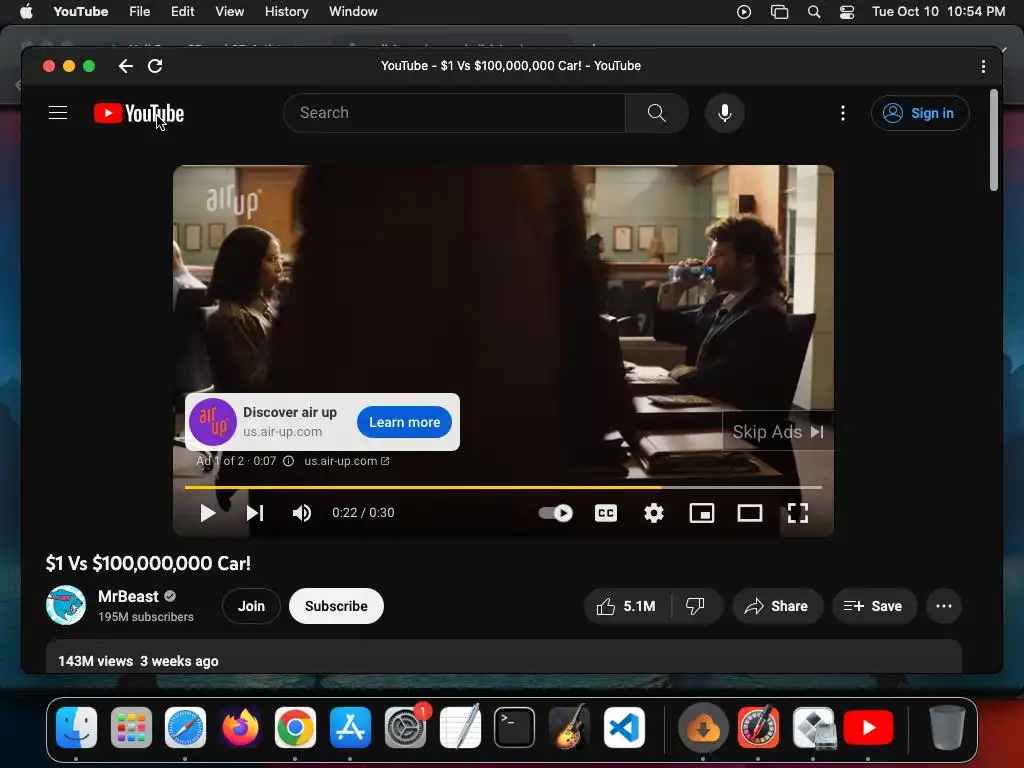Open YouTube app icon in dock
Screen dimensions: 1024x768
tap(868, 728)
